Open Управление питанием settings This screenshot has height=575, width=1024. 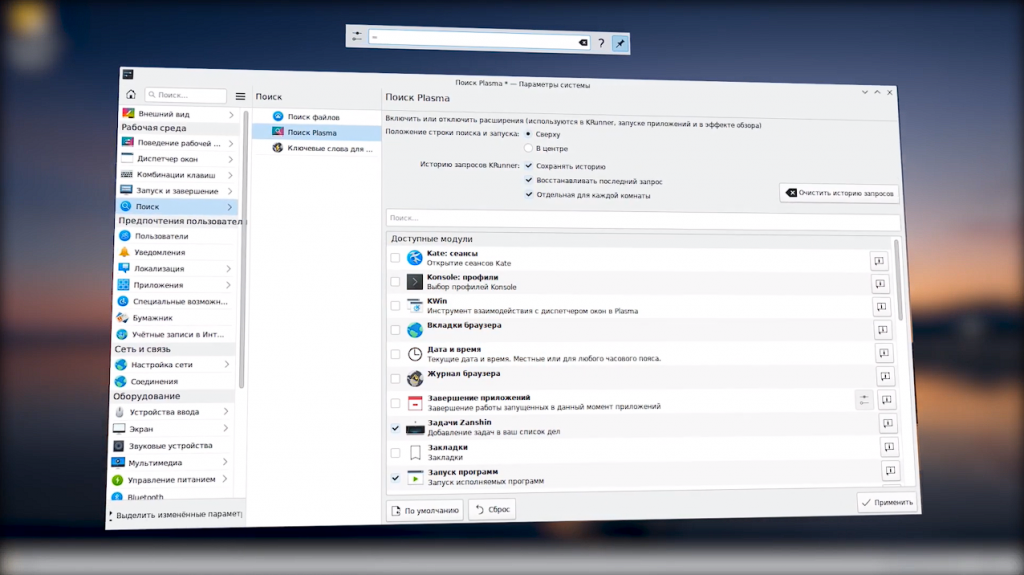(x=172, y=480)
